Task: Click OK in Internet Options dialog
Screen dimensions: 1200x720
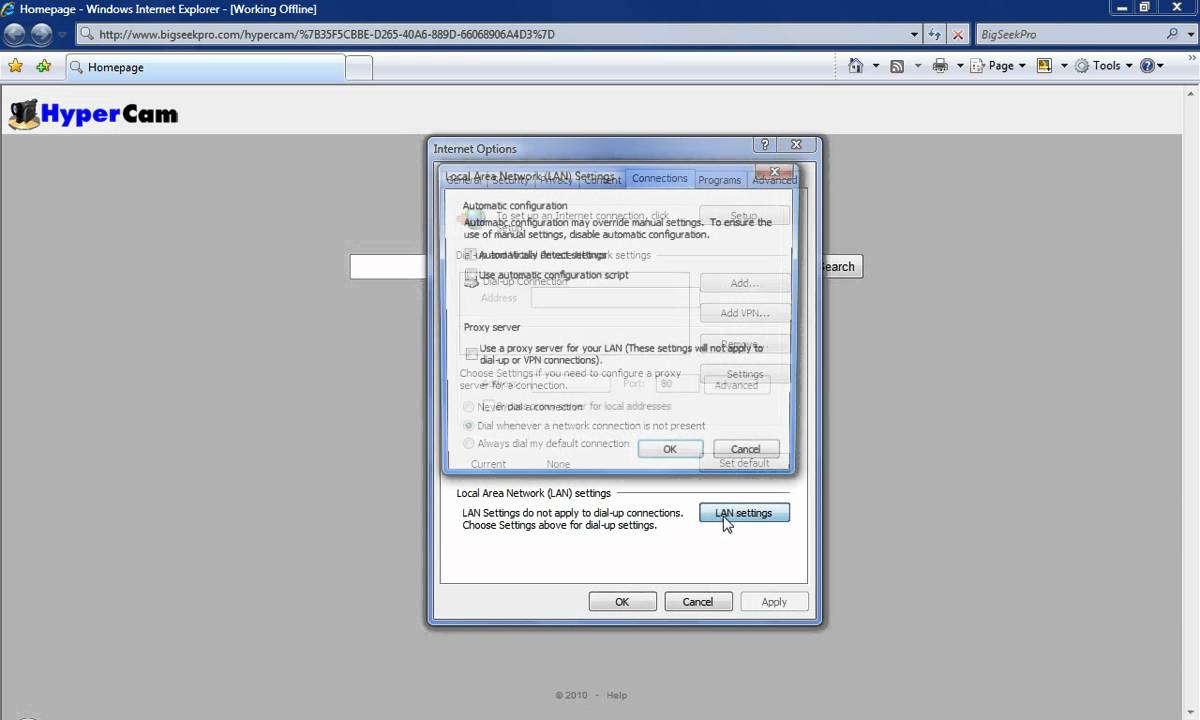Action: point(622,602)
